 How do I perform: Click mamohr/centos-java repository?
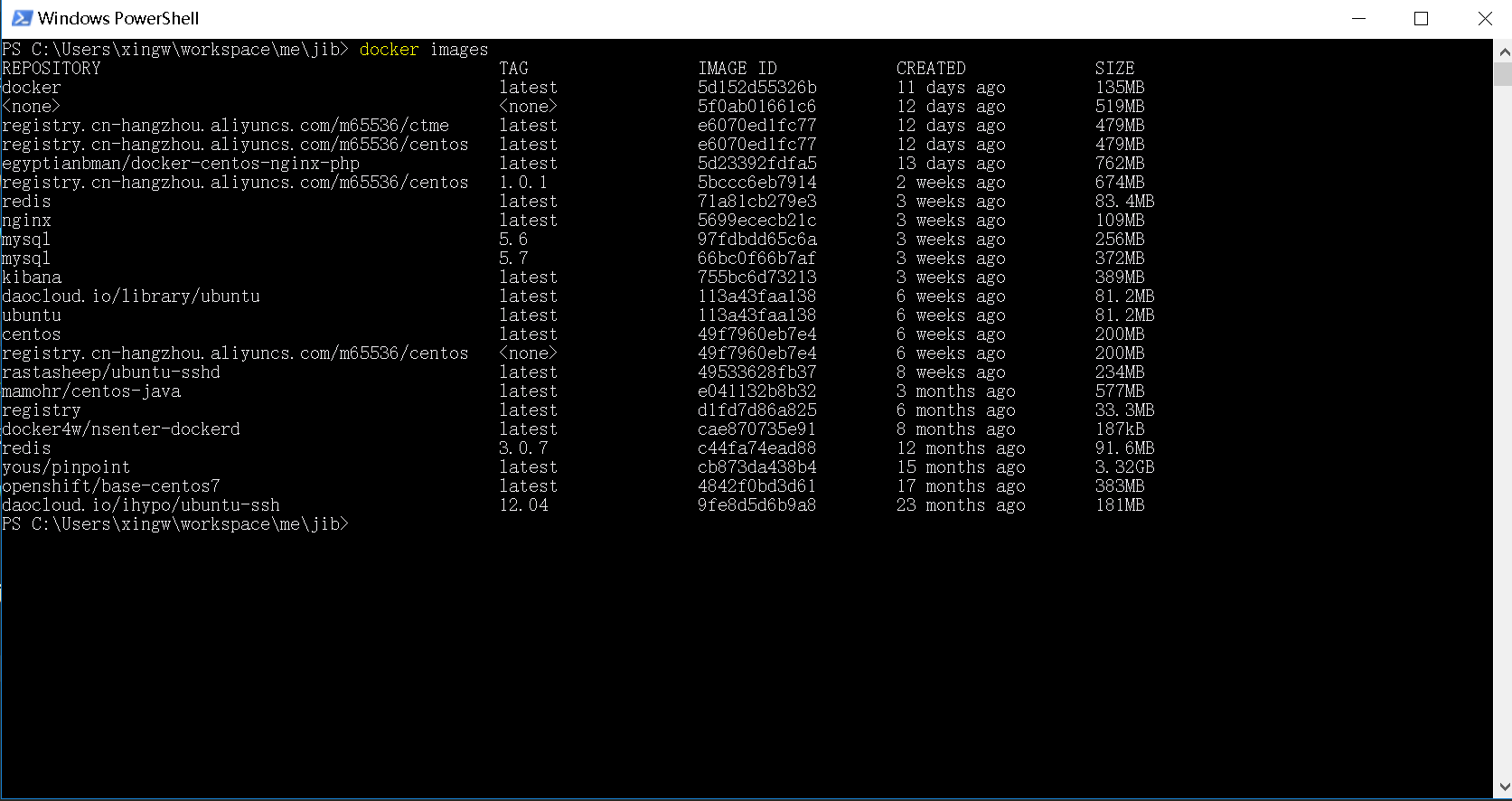[91, 391]
